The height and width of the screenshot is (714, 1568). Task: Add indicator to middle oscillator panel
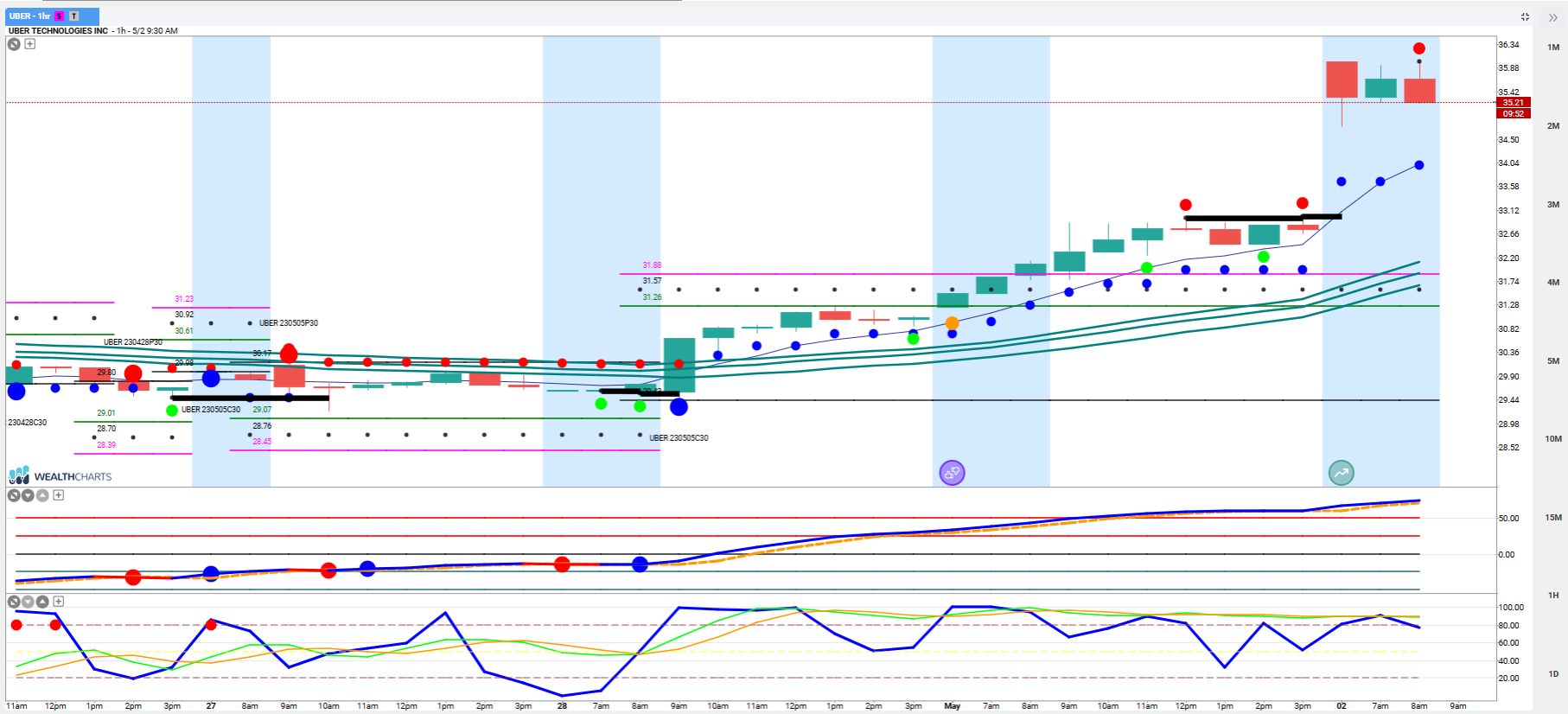click(59, 495)
